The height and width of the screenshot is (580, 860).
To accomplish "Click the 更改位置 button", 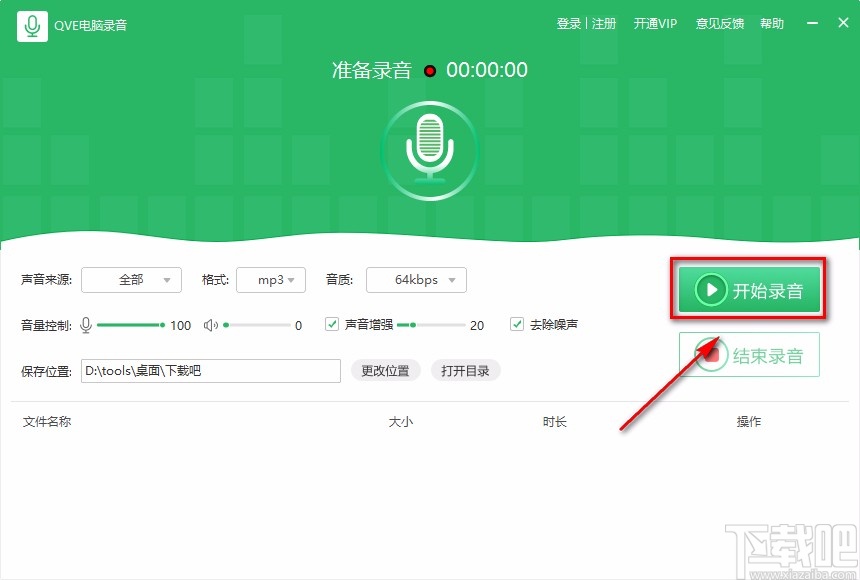I will [385, 370].
